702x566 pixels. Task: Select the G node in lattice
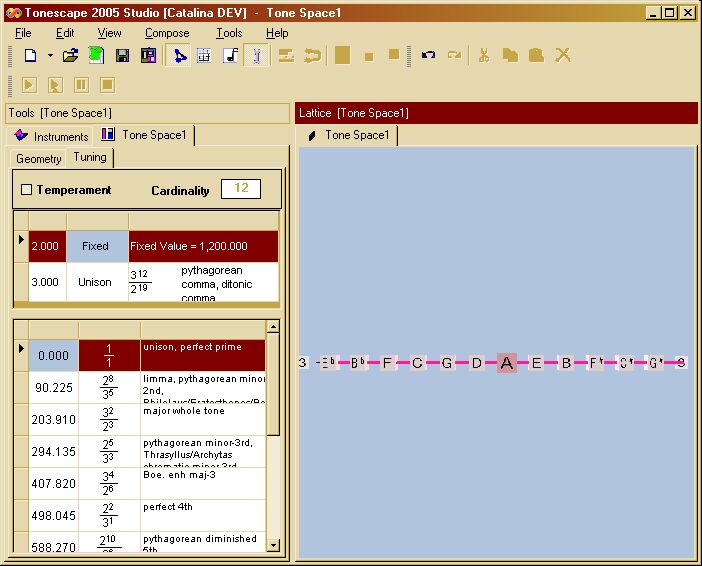click(x=446, y=363)
